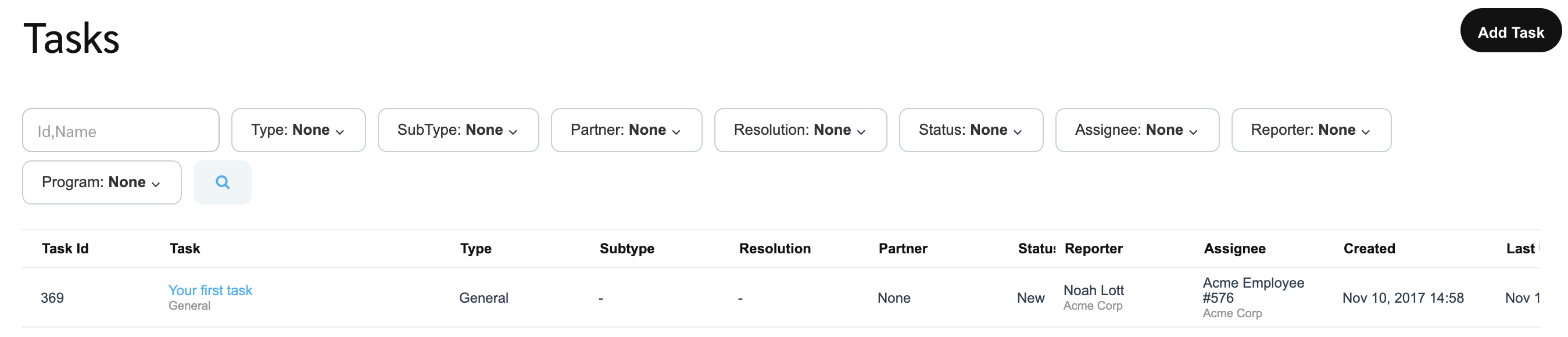
Task: Click the Type column header
Action: 475,249
